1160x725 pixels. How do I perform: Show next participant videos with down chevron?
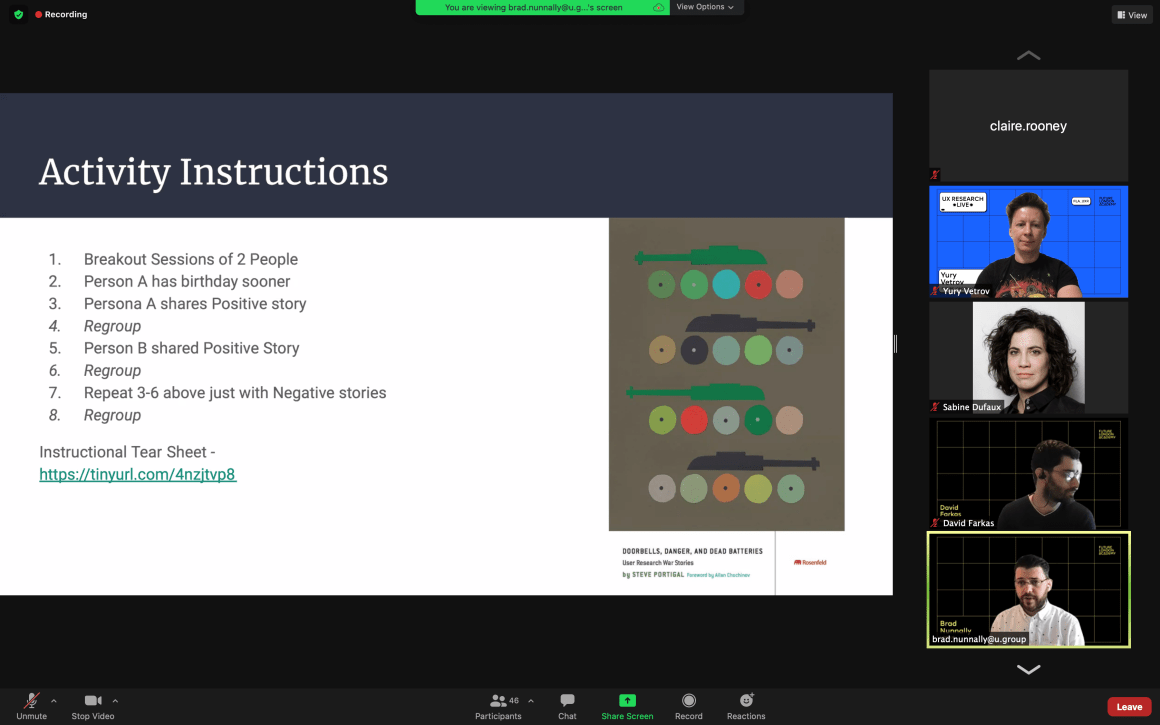1028,669
